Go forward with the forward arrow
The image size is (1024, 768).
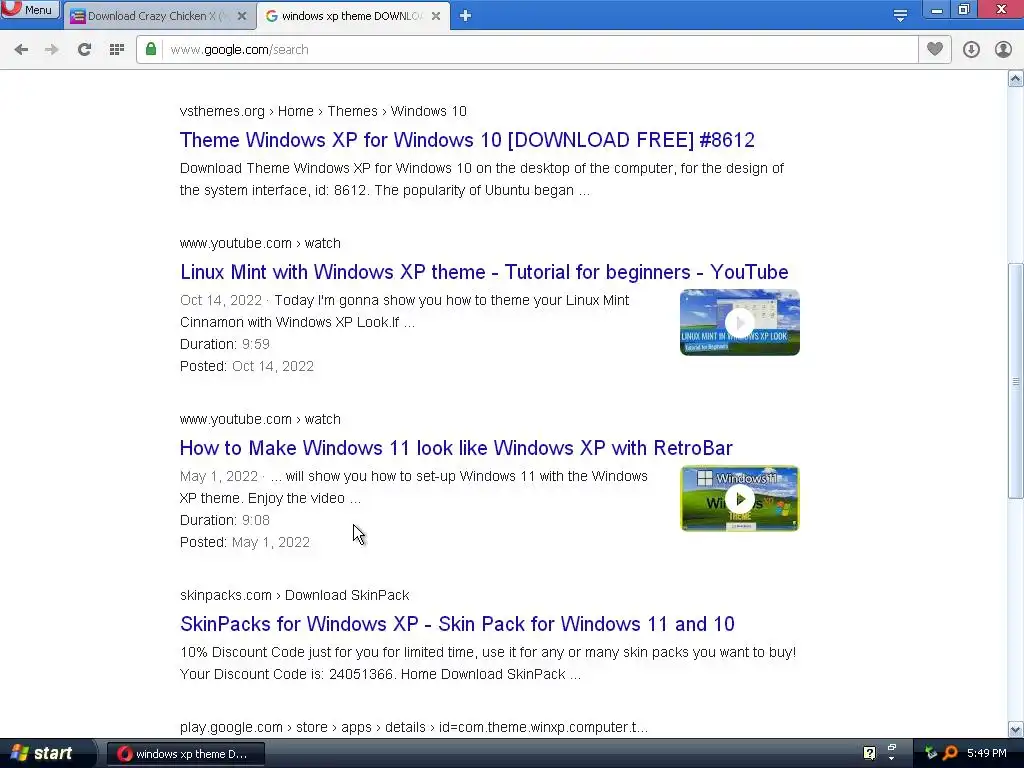(52, 50)
